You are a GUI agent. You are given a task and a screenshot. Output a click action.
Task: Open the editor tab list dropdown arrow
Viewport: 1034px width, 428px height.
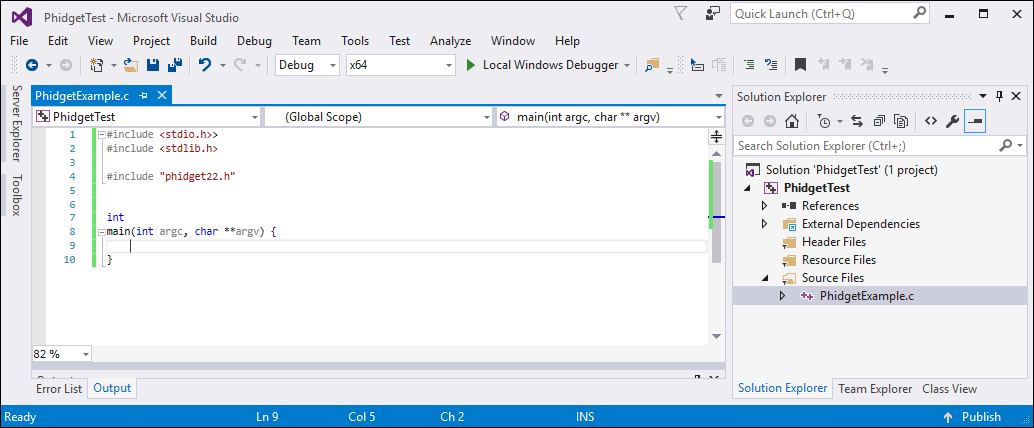[x=719, y=96]
